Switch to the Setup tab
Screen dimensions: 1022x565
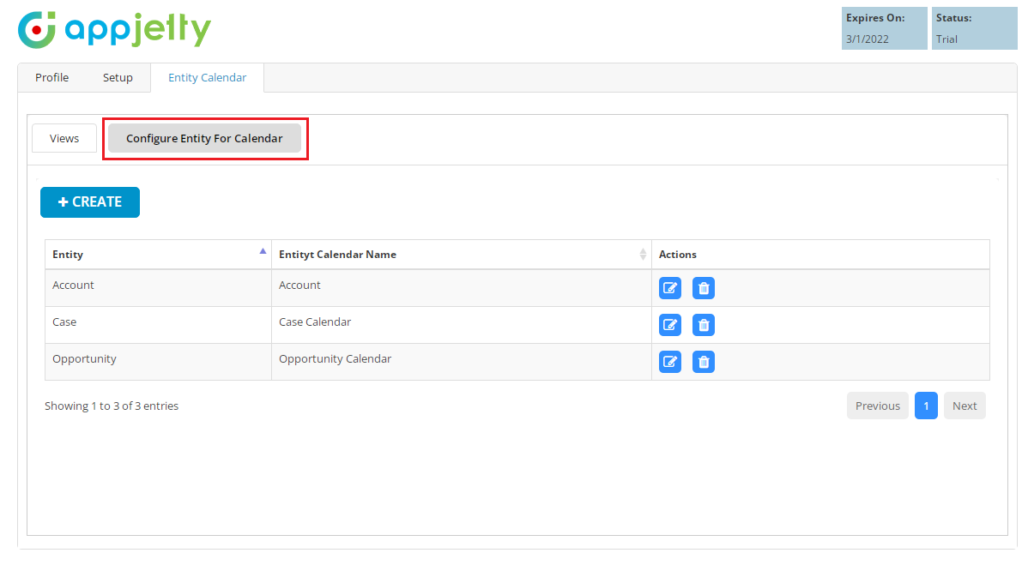click(x=117, y=78)
